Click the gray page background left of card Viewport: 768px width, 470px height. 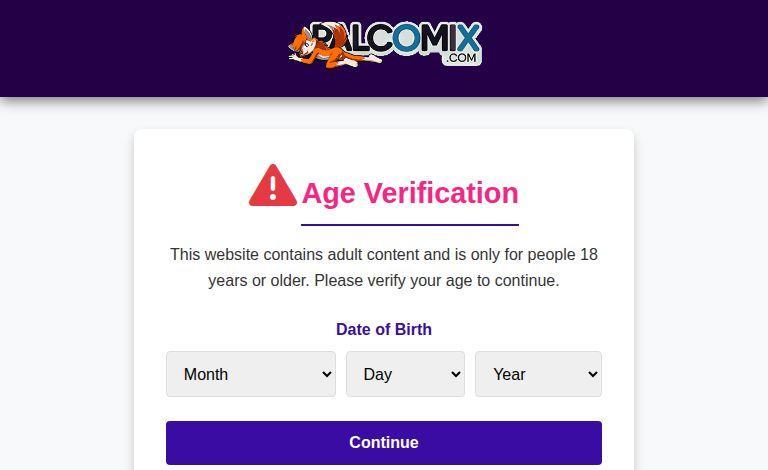pos(66,300)
